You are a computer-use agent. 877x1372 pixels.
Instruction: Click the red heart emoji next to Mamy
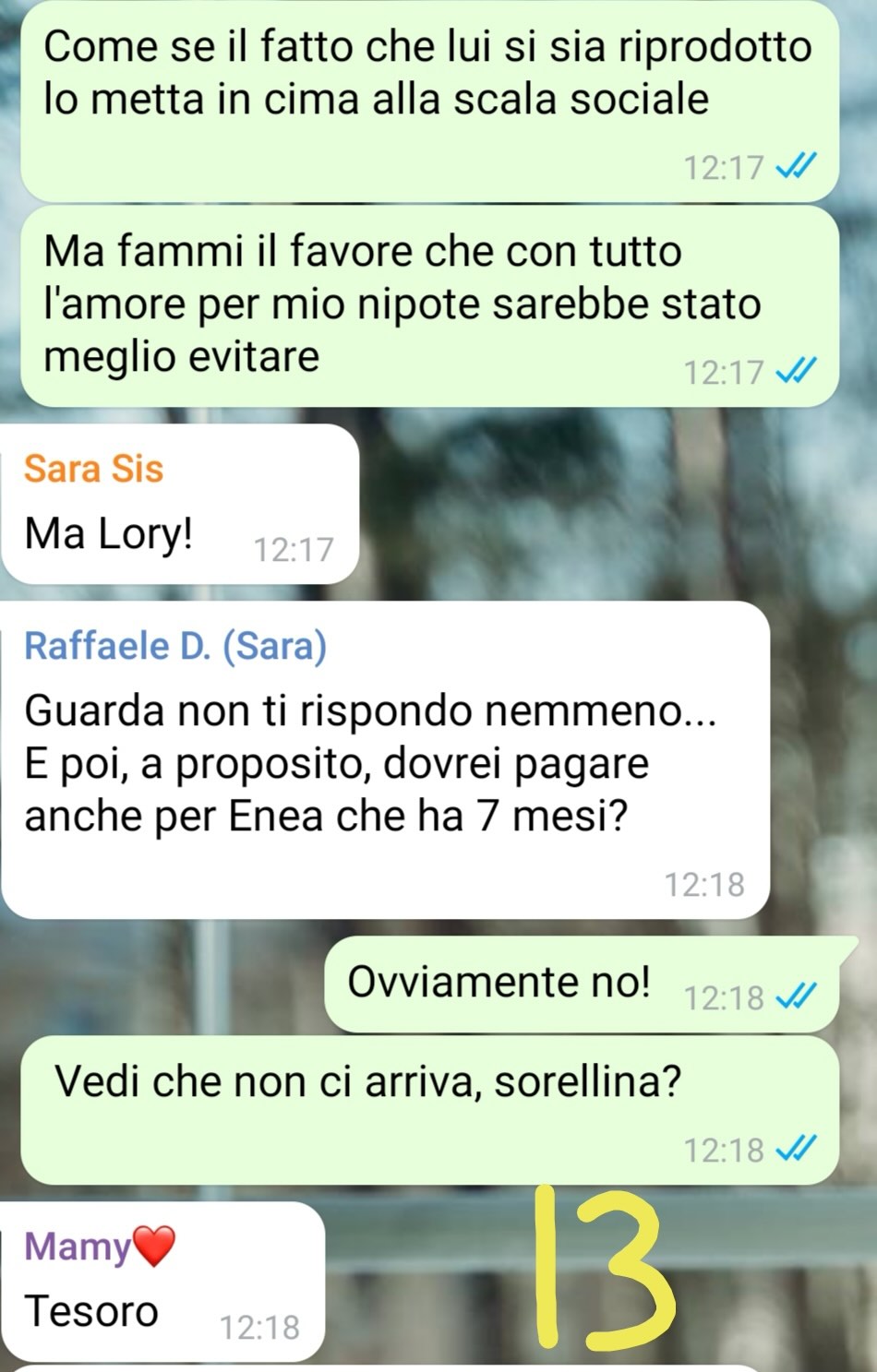coord(155,1246)
